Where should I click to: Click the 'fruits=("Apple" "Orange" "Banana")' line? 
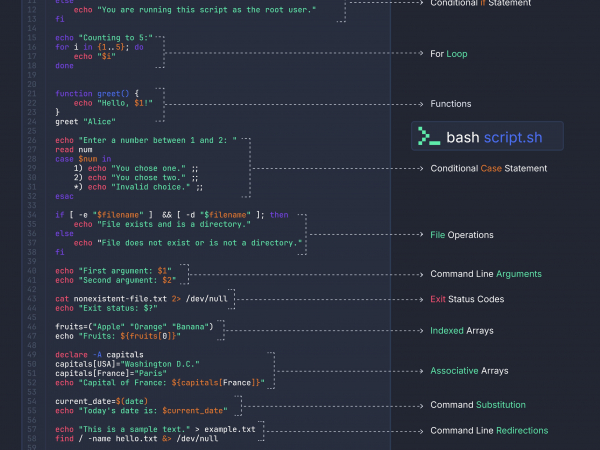click(134, 327)
